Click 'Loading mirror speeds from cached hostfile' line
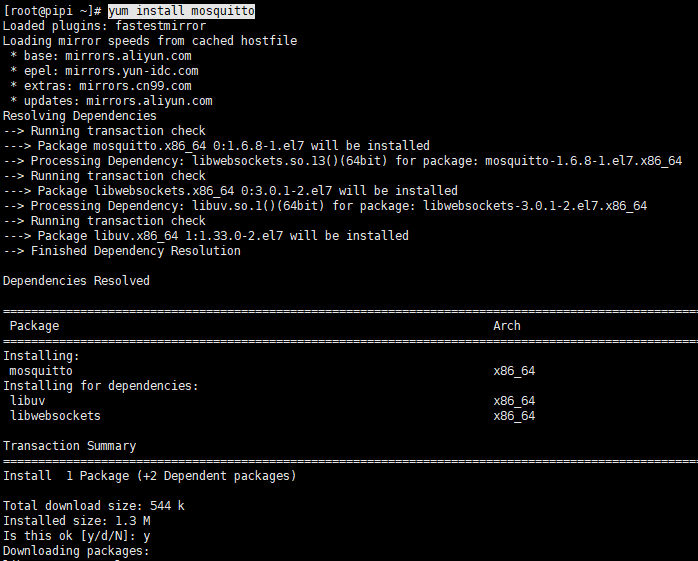The height and width of the screenshot is (561, 698). [150, 41]
